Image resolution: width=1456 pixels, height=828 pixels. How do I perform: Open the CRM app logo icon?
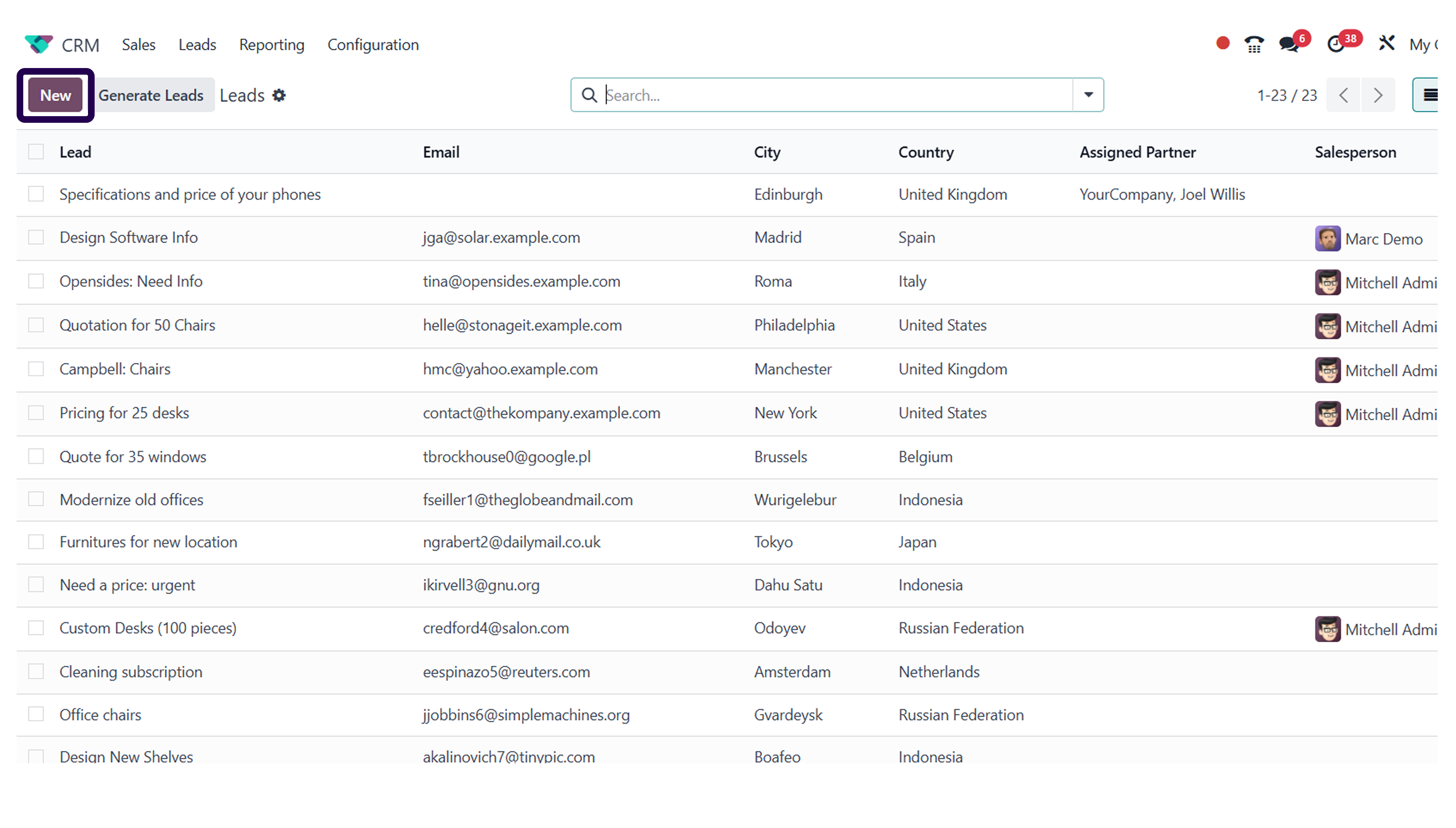point(39,44)
